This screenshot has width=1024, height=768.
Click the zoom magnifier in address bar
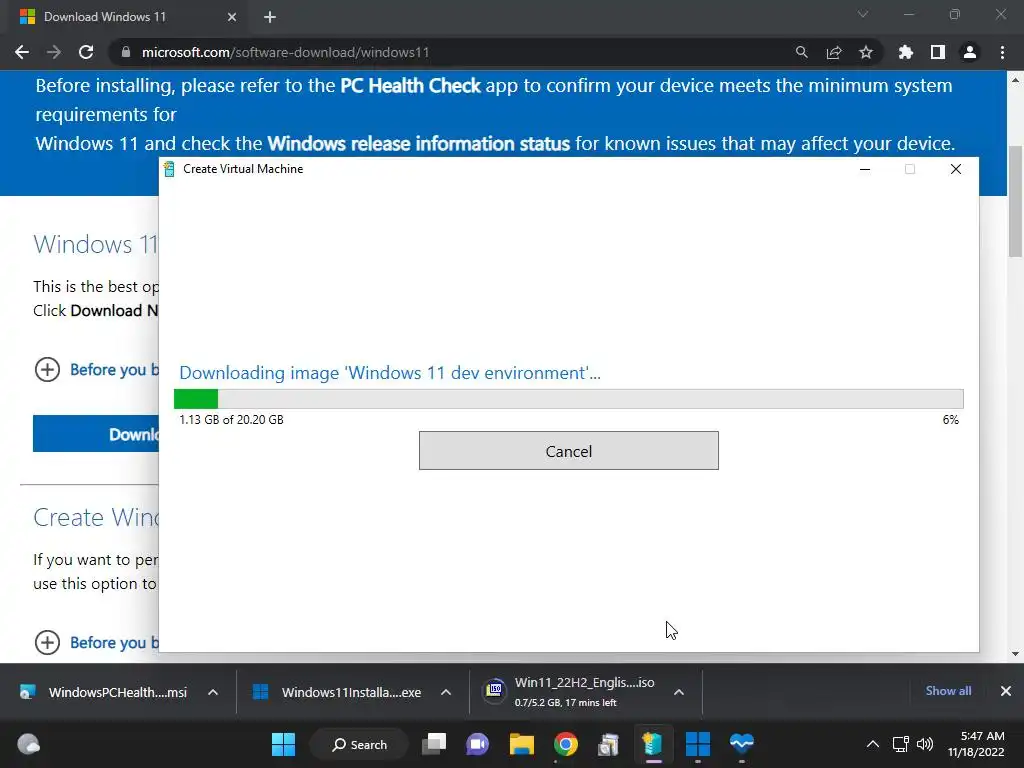tap(801, 52)
